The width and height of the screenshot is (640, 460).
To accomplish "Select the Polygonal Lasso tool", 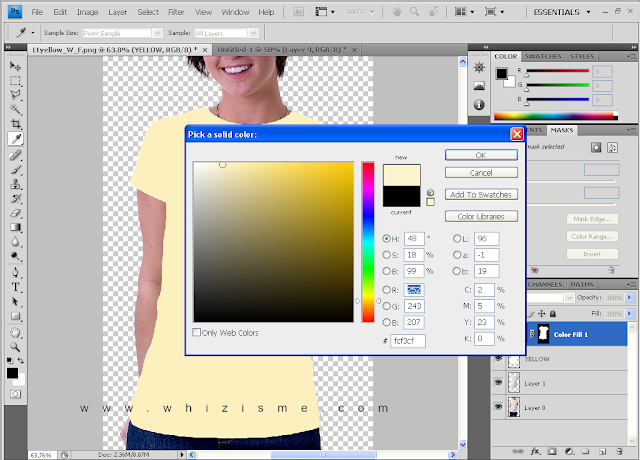I will [15, 95].
